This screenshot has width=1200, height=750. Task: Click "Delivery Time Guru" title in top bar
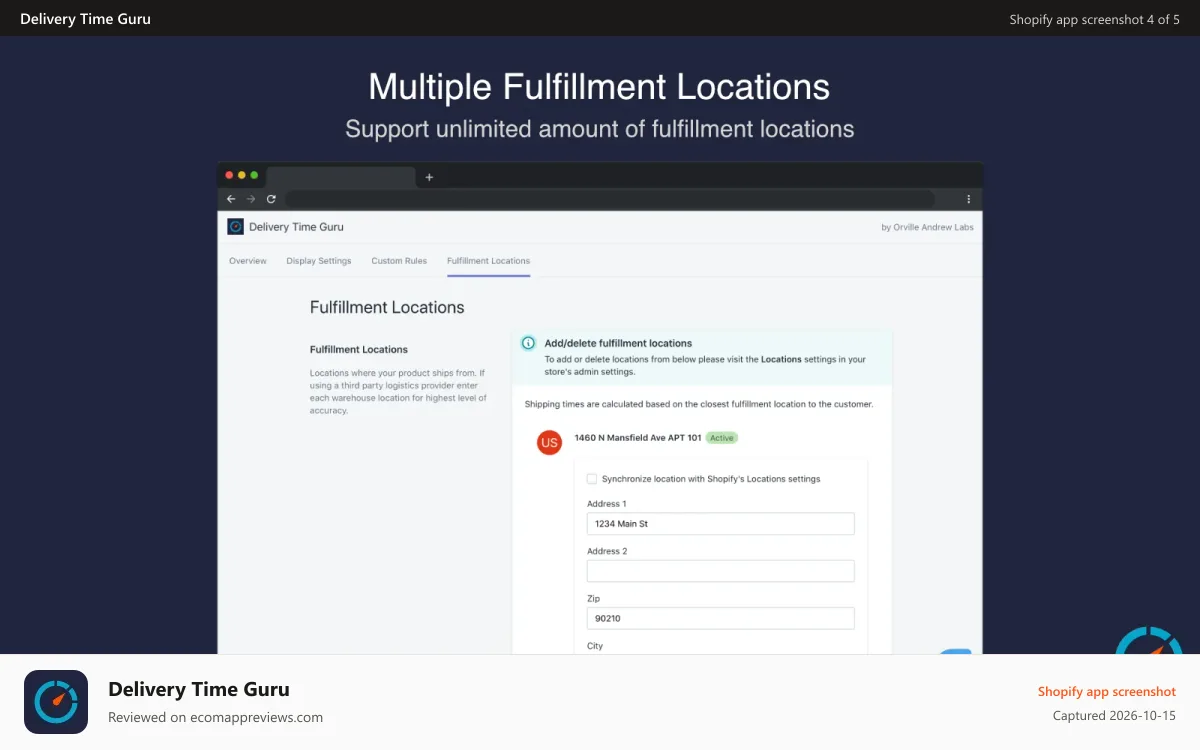click(85, 19)
